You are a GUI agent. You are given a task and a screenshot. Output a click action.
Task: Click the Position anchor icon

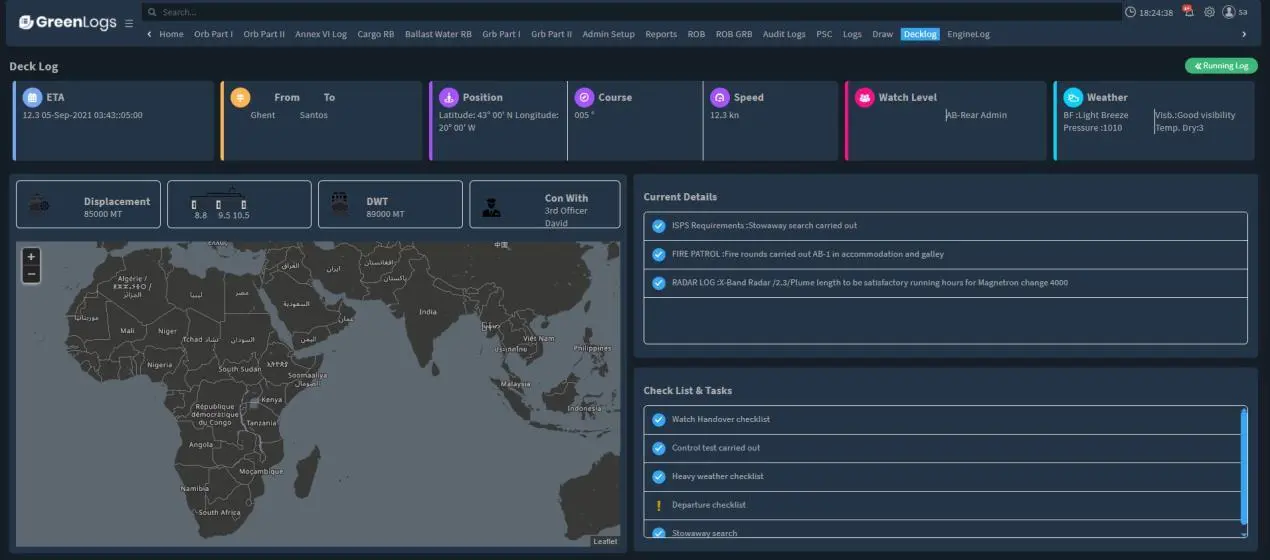tap(448, 97)
